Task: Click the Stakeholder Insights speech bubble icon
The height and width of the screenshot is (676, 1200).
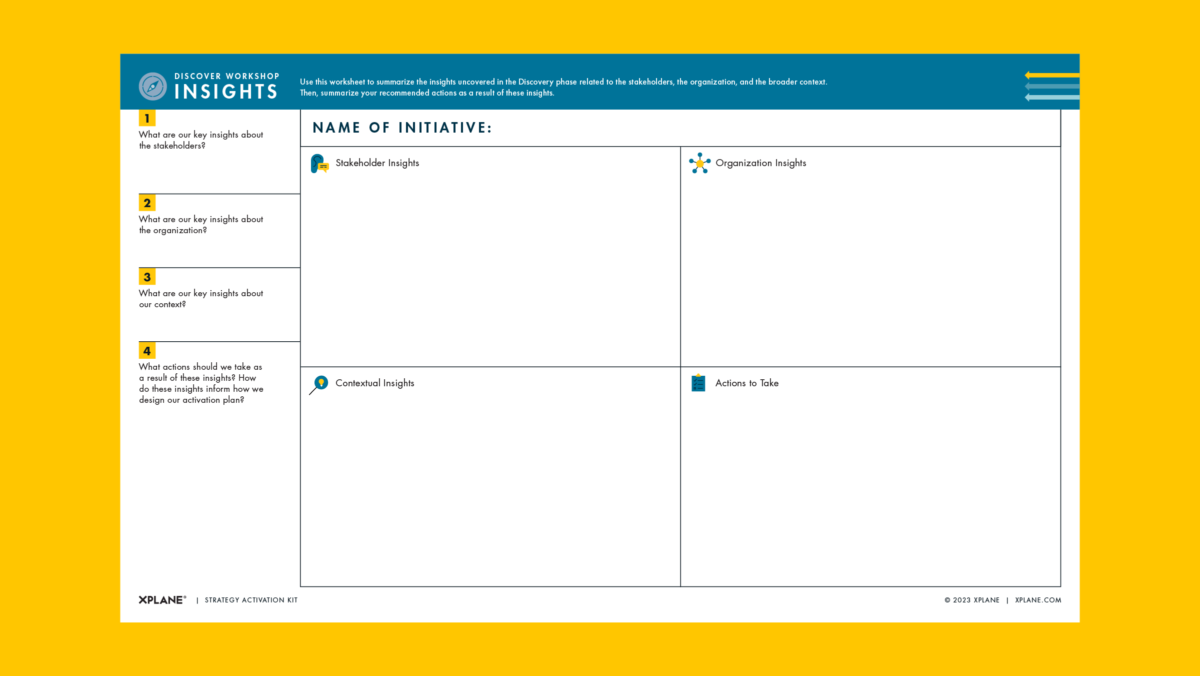Action: tap(320, 164)
